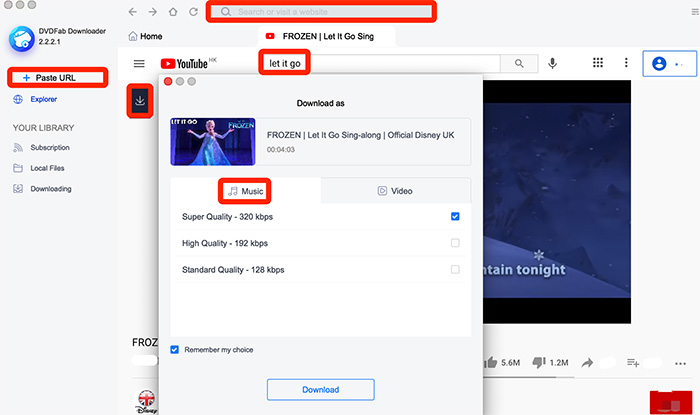
Task: Open the hamburger menu at top right
Action: [x=695, y=12]
